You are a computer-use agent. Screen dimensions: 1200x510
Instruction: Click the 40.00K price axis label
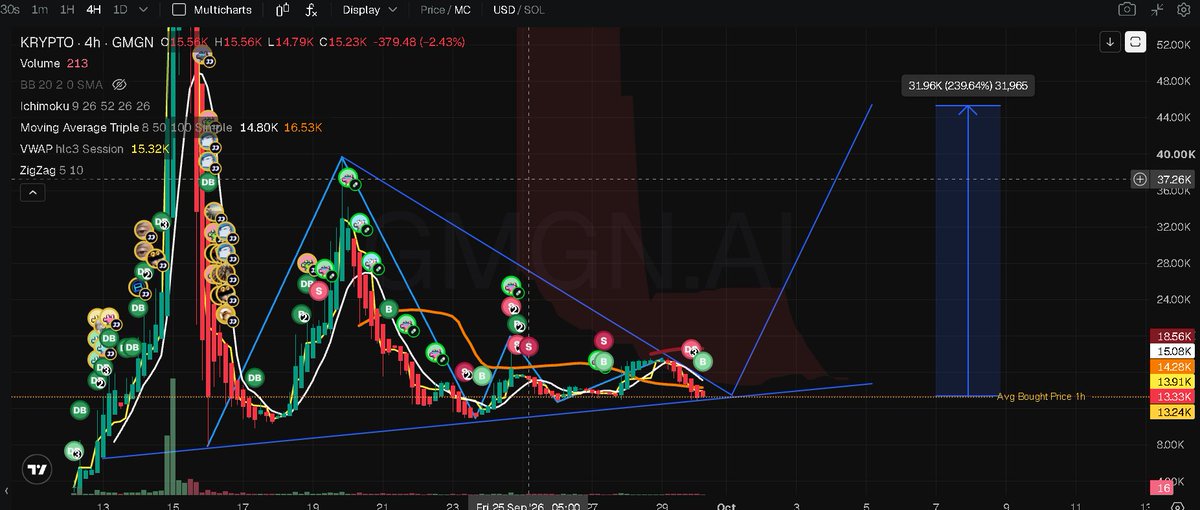[1174, 155]
